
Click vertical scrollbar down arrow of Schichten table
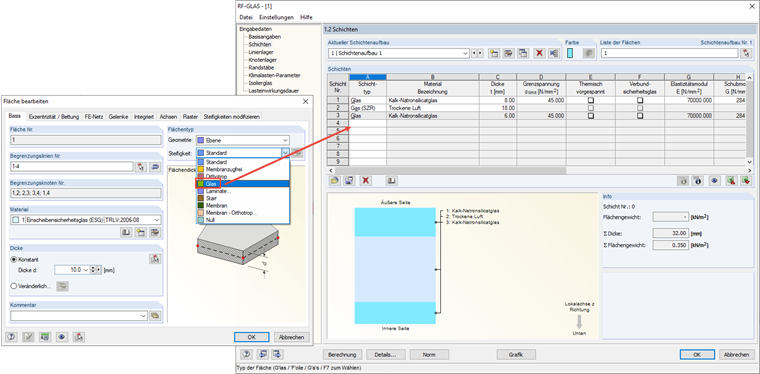pos(750,162)
